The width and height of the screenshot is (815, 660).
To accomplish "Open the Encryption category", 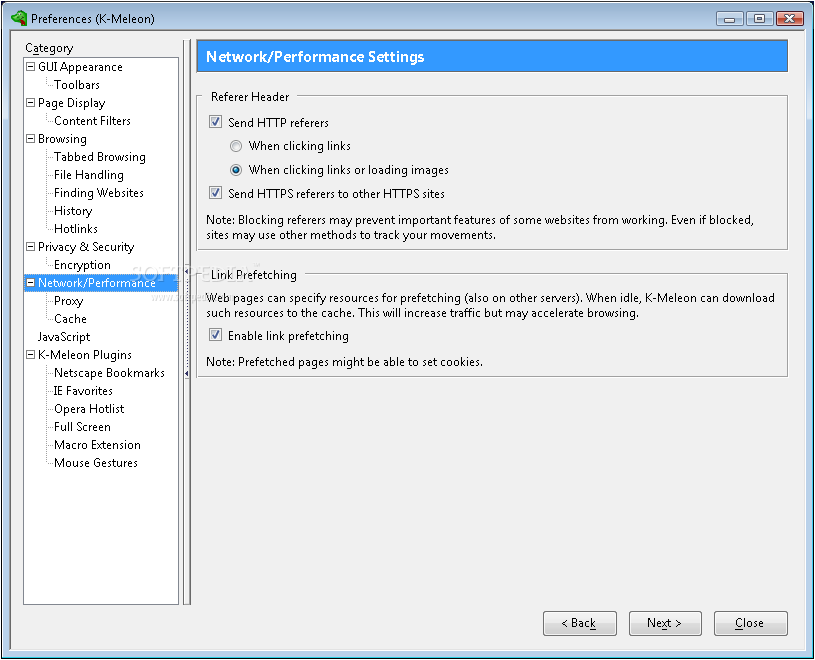I will click(x=82, y=265).
